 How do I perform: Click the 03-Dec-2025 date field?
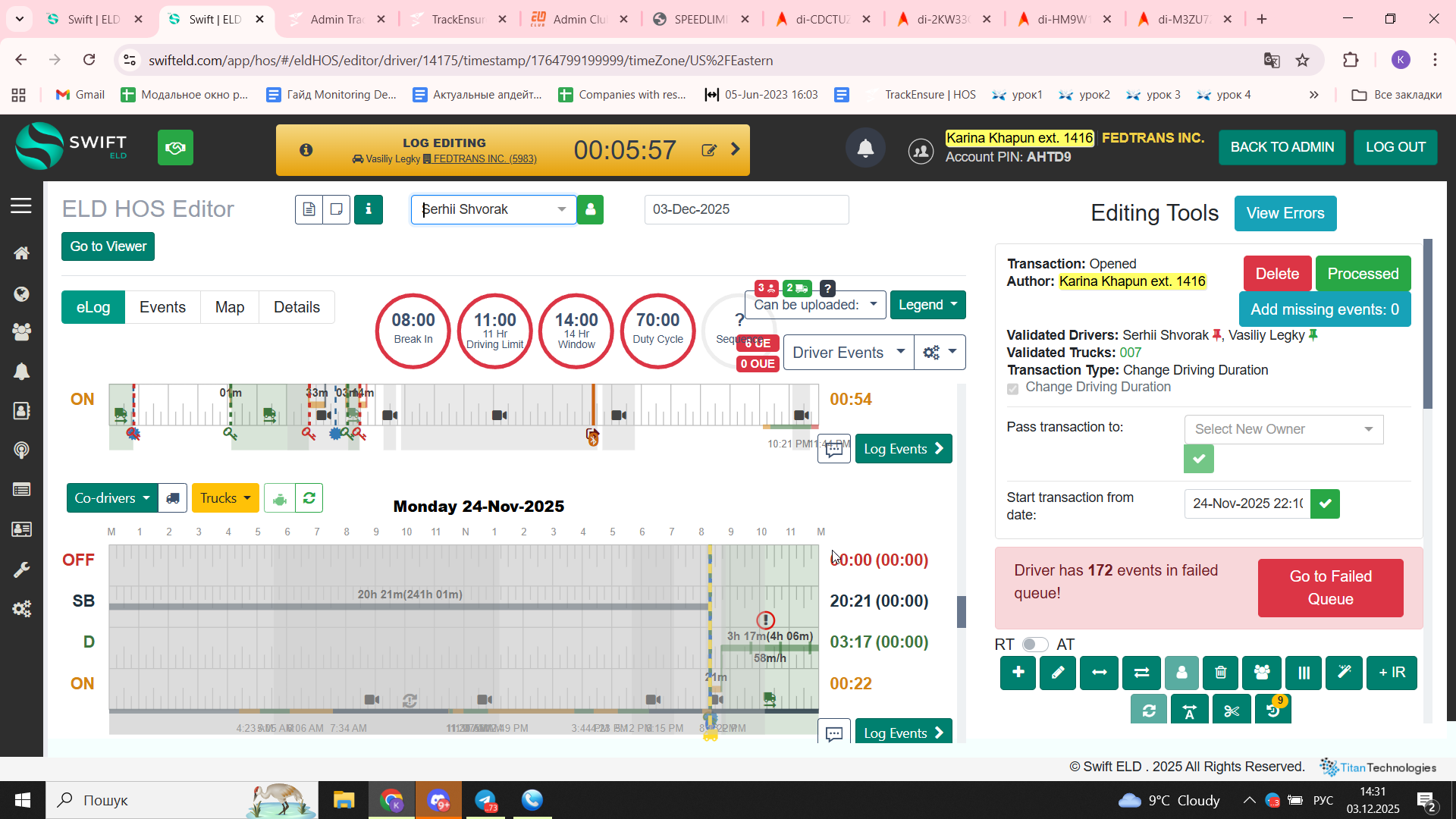coord(746,209)
